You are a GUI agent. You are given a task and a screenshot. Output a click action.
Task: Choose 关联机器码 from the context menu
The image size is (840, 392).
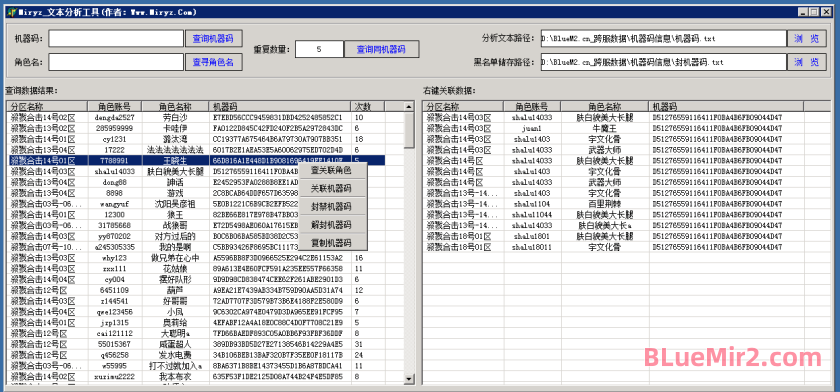(x=331, y=188)
